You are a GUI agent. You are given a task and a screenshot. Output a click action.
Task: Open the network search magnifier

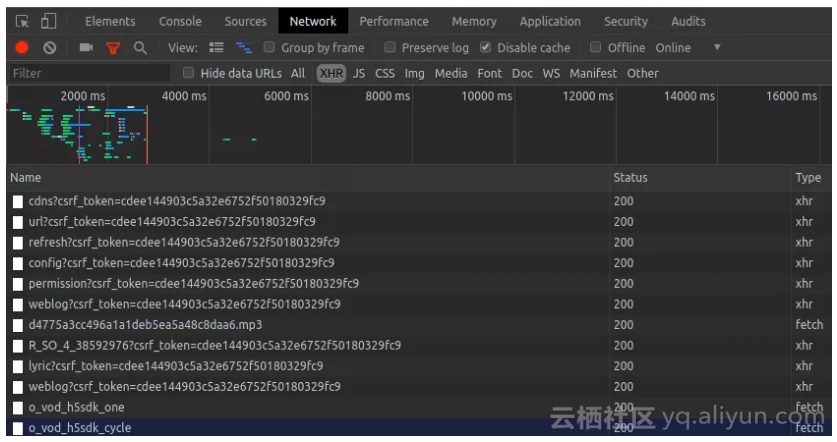[x=140, y=48]
